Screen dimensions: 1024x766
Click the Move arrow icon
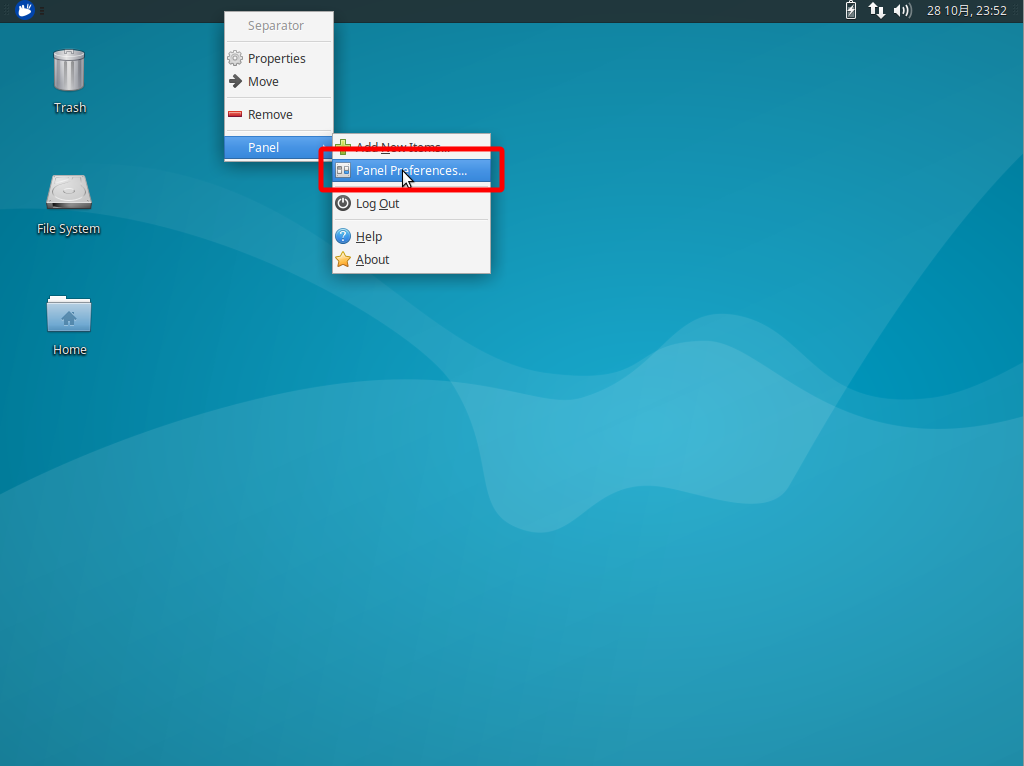pos(236,81)
